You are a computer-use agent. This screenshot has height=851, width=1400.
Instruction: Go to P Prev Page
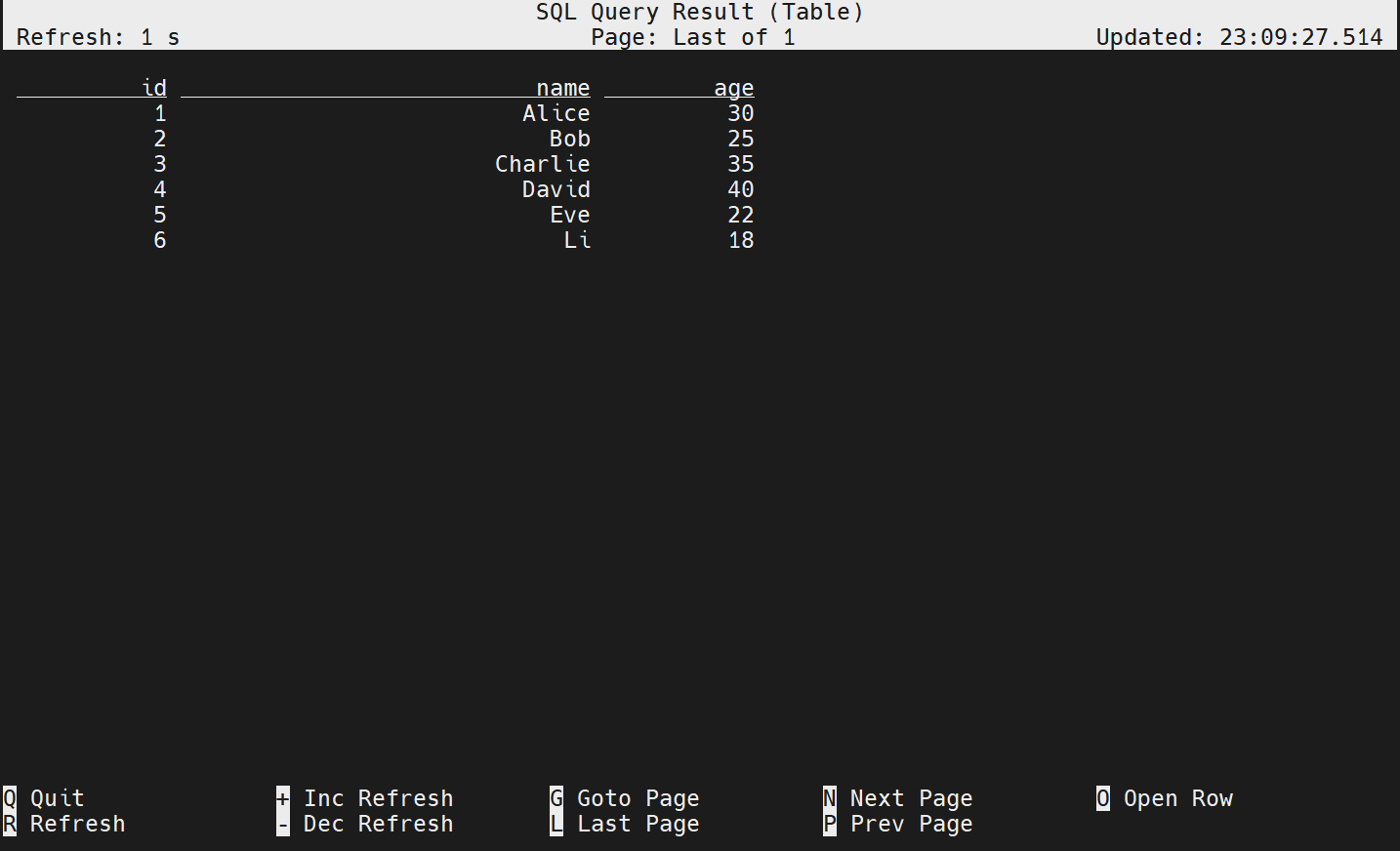[x=898, y=824]
